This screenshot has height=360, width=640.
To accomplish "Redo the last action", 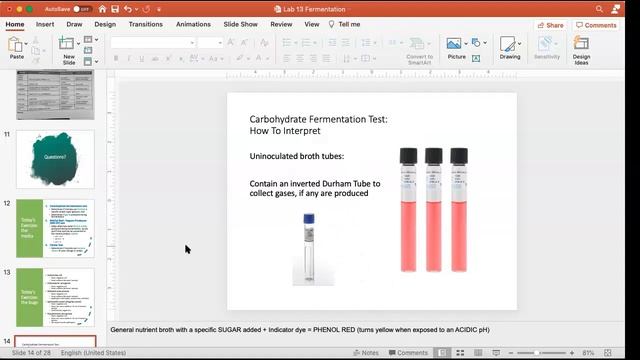I will [147, 9].
